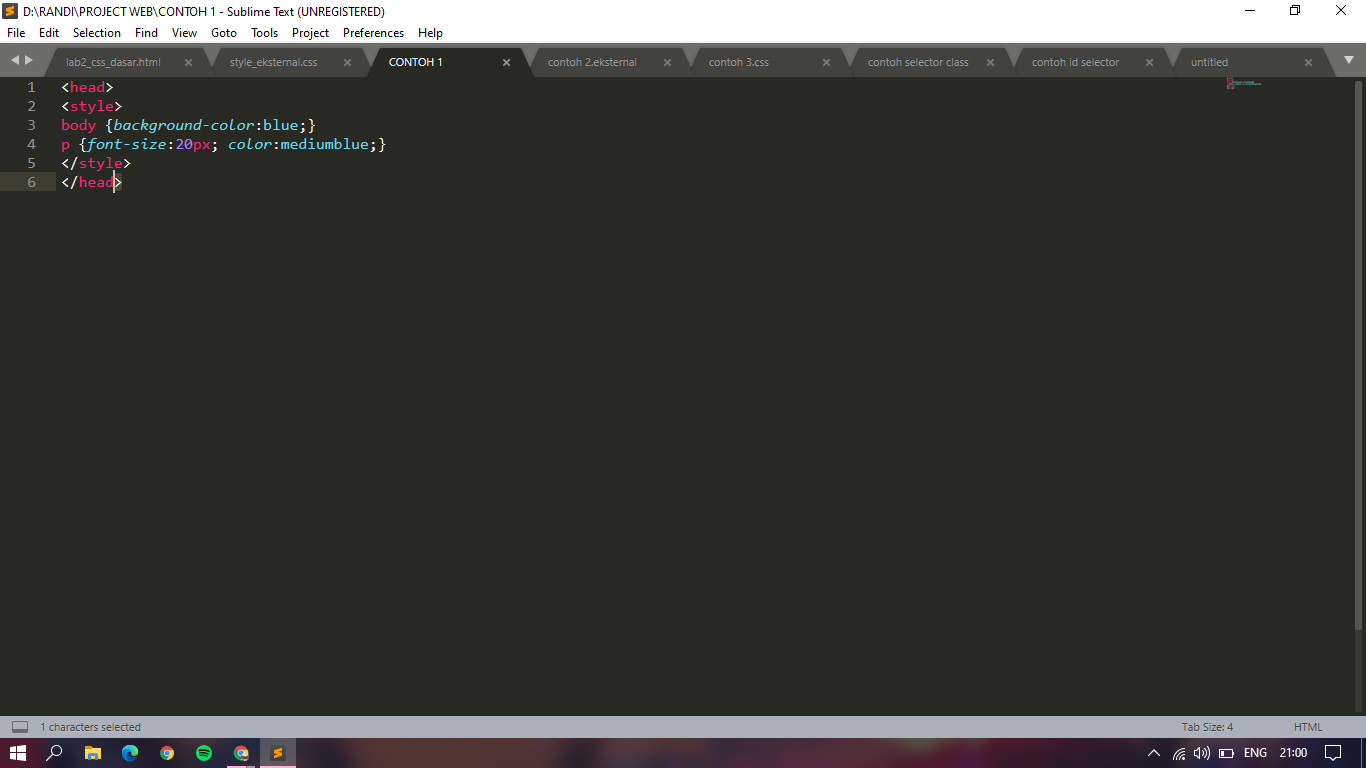Open Microsoft Edge from the taskbar
The width and height of the screenshot is (1366, 768).
tap(130, 752)
